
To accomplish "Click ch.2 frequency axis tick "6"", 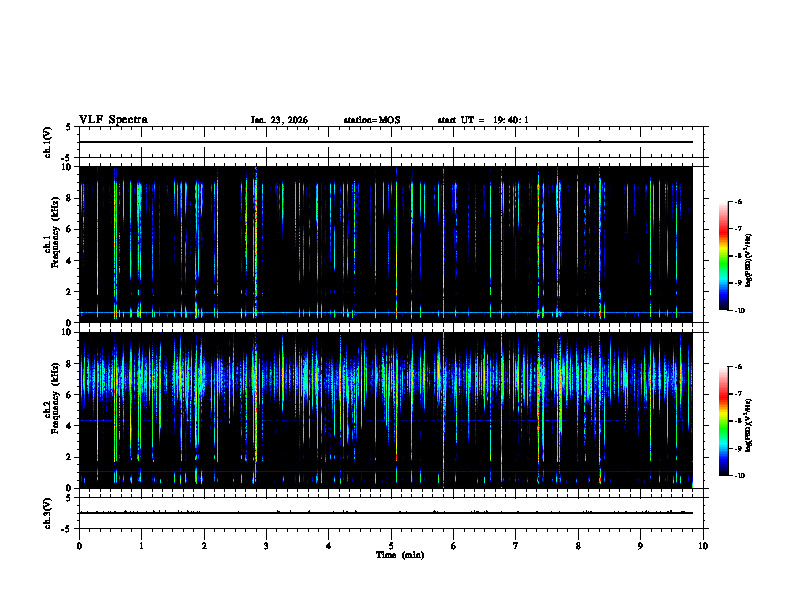I will click(x=70, y=395).
